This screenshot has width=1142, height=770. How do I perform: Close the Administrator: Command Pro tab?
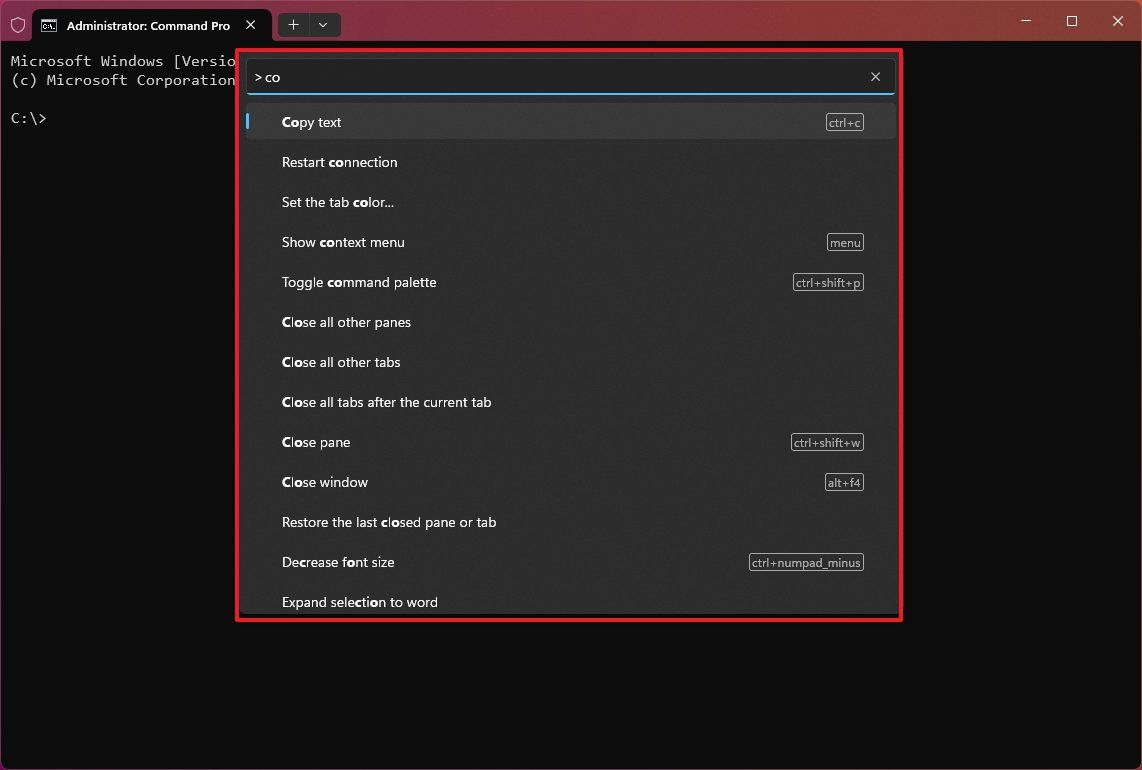point(250,25)
